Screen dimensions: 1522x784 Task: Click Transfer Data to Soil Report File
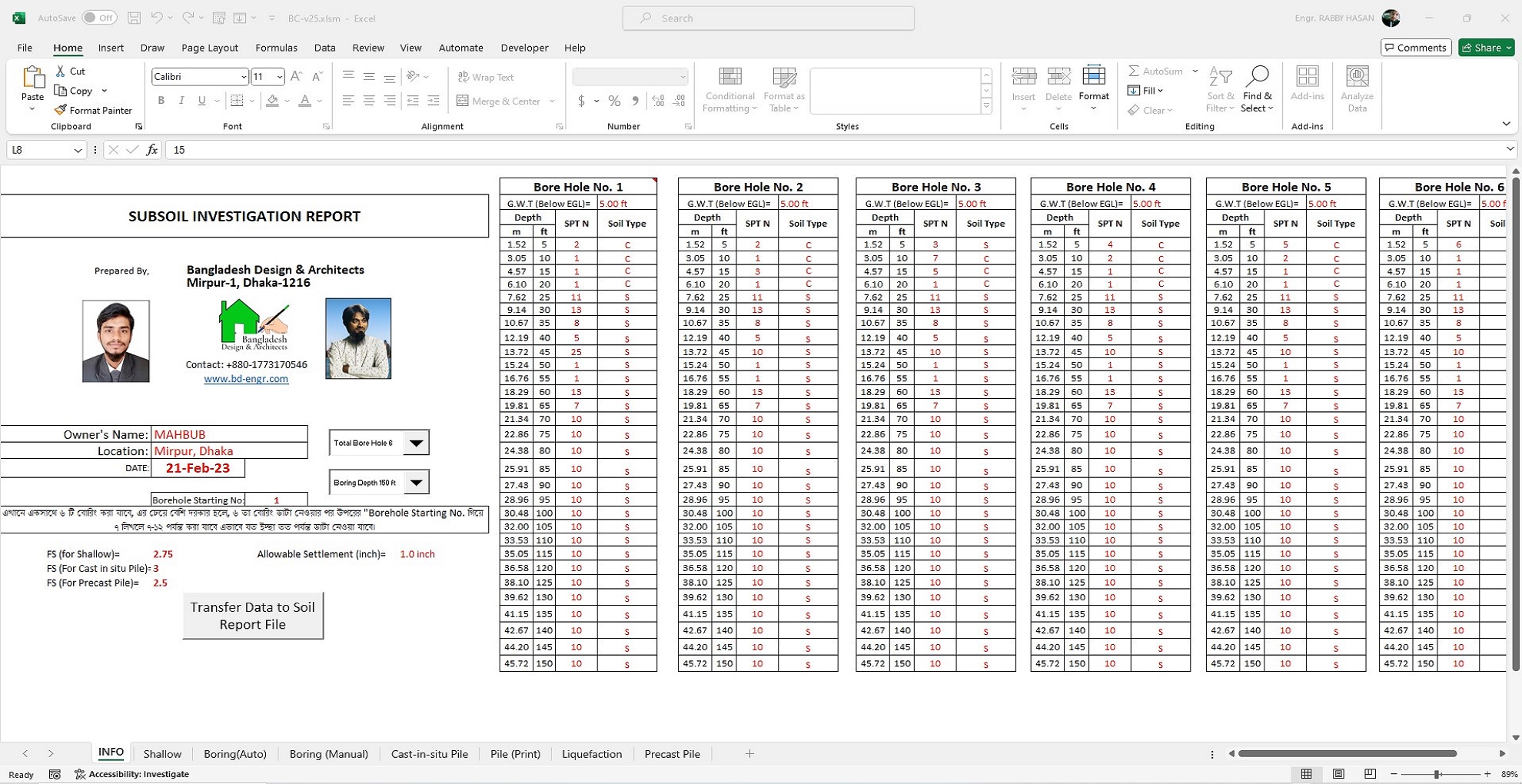tap(253, 616)
